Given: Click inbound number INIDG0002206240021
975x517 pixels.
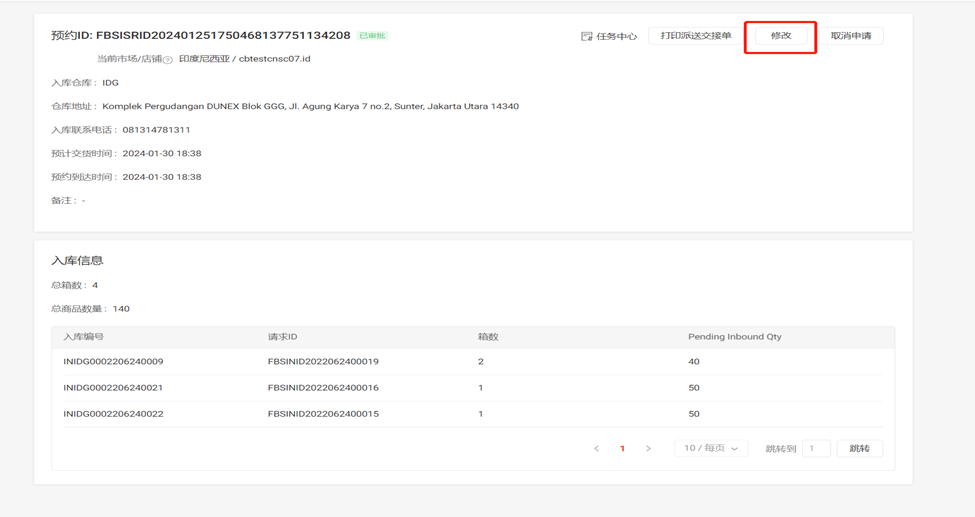Looking at the screenshot, I should pyautogui.click(x=113, y=388).
